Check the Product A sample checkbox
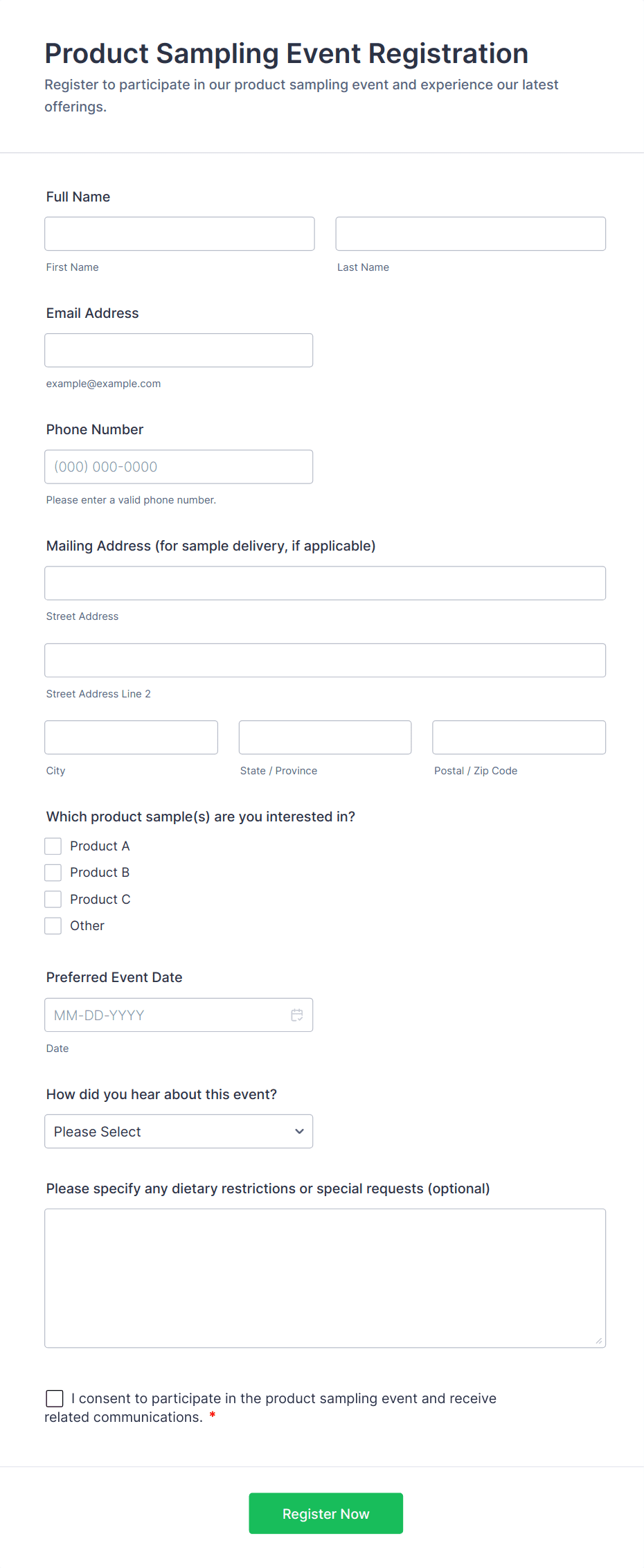644x1568 pixels. tap(53, 846)
